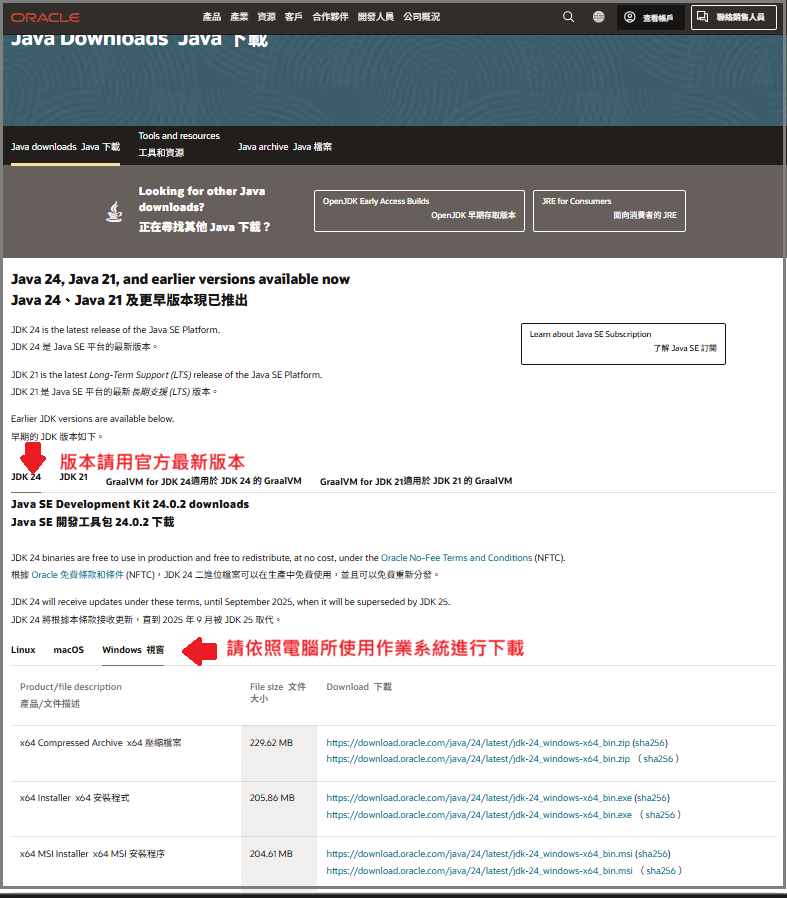The image size is (787, 898).
Task: Click first jdk-24_windows-x64_bin.exe download link
Action: pyautogui.click(x=479, y=798)
